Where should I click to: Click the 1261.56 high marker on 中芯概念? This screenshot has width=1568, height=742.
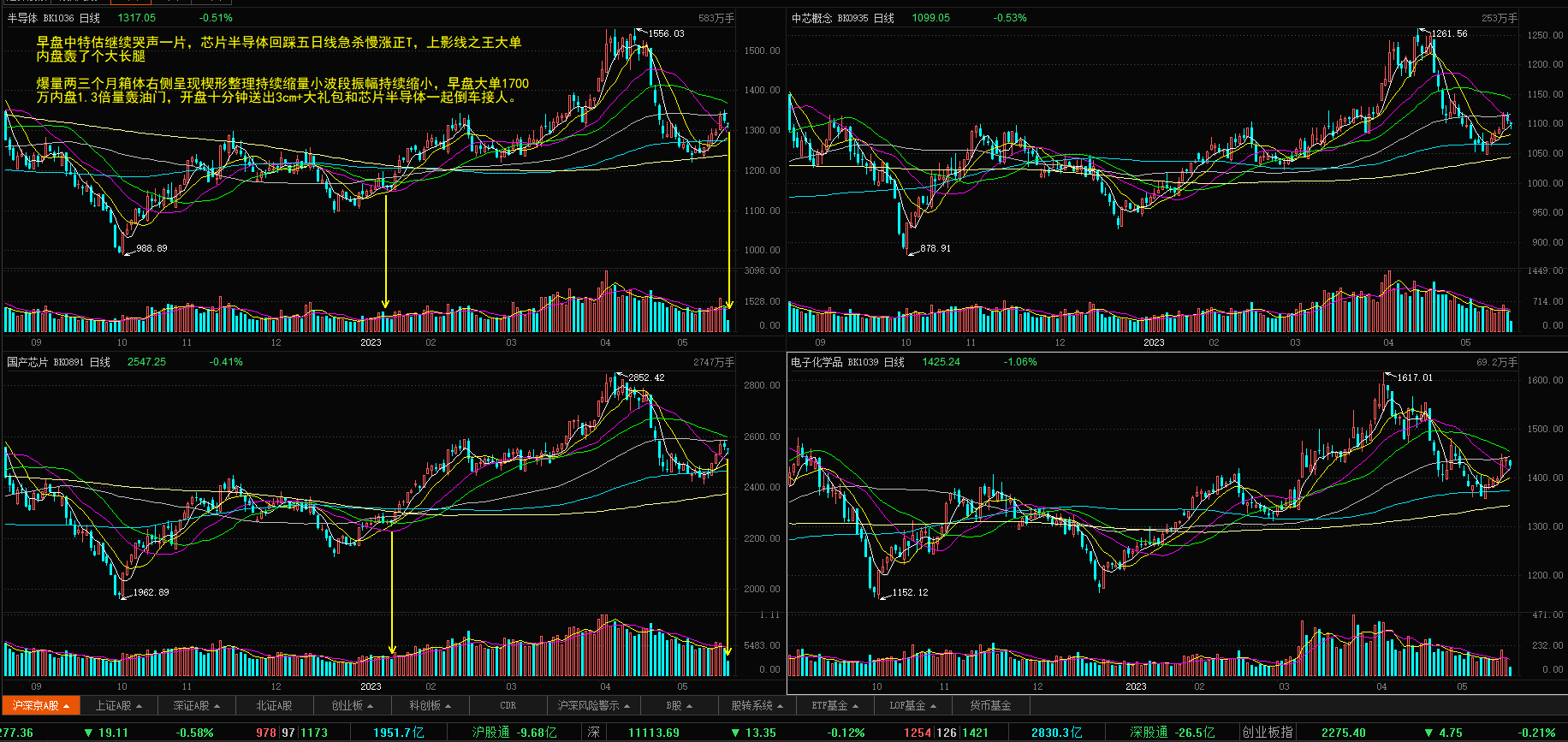[1449, 33]
